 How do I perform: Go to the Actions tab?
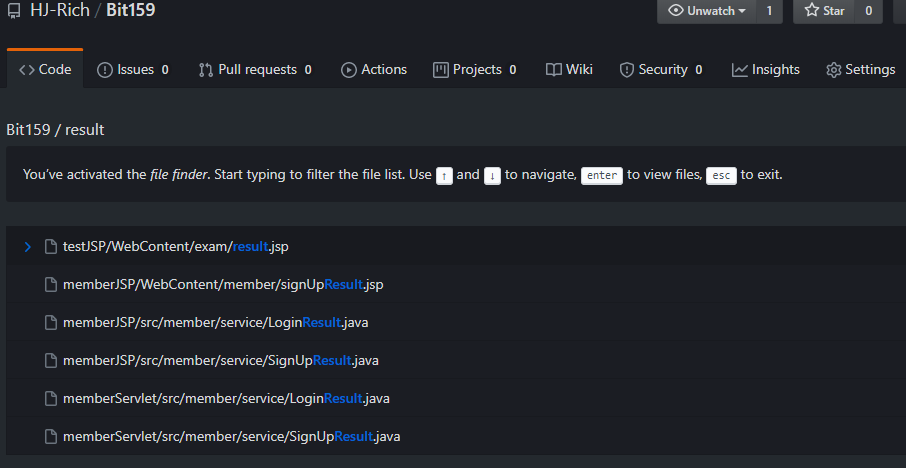click(374, 69)
